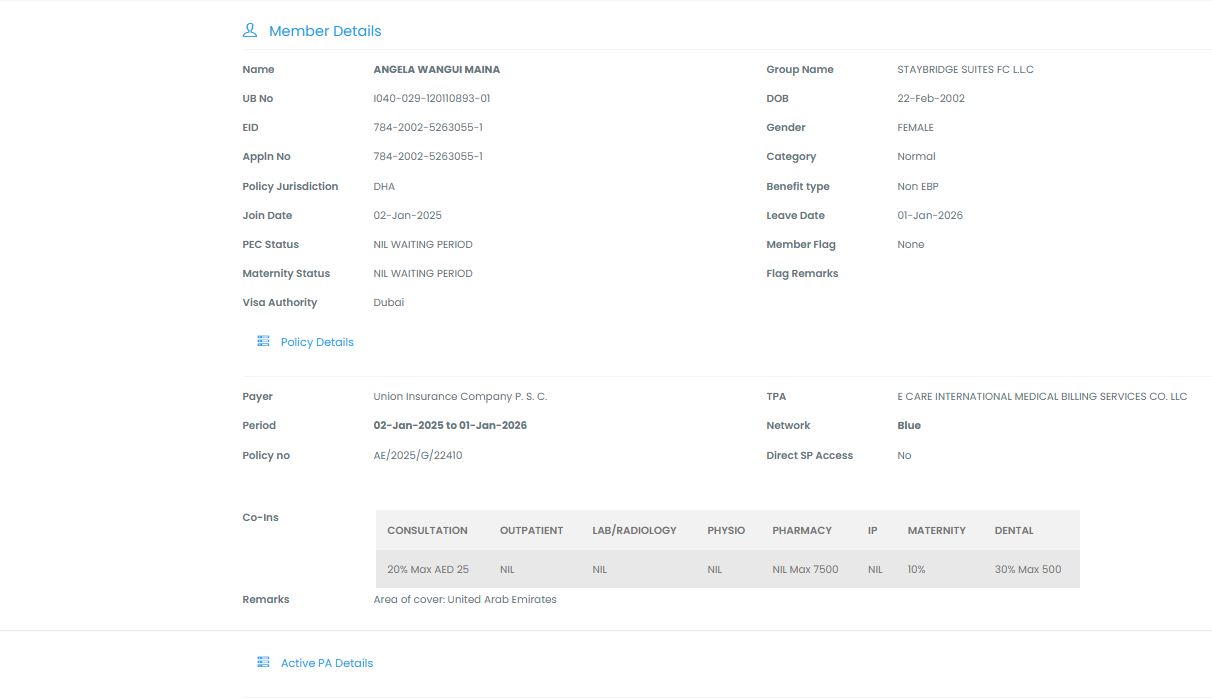Screen dimensions: 1212x700
Task: Click the Active PA Details list icon
Action: point(263,663)
